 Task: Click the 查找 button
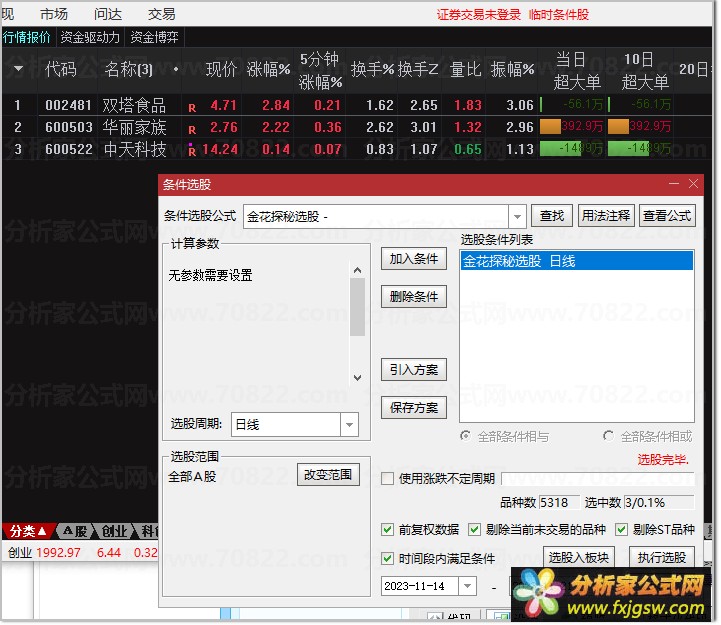pos(552,216)
